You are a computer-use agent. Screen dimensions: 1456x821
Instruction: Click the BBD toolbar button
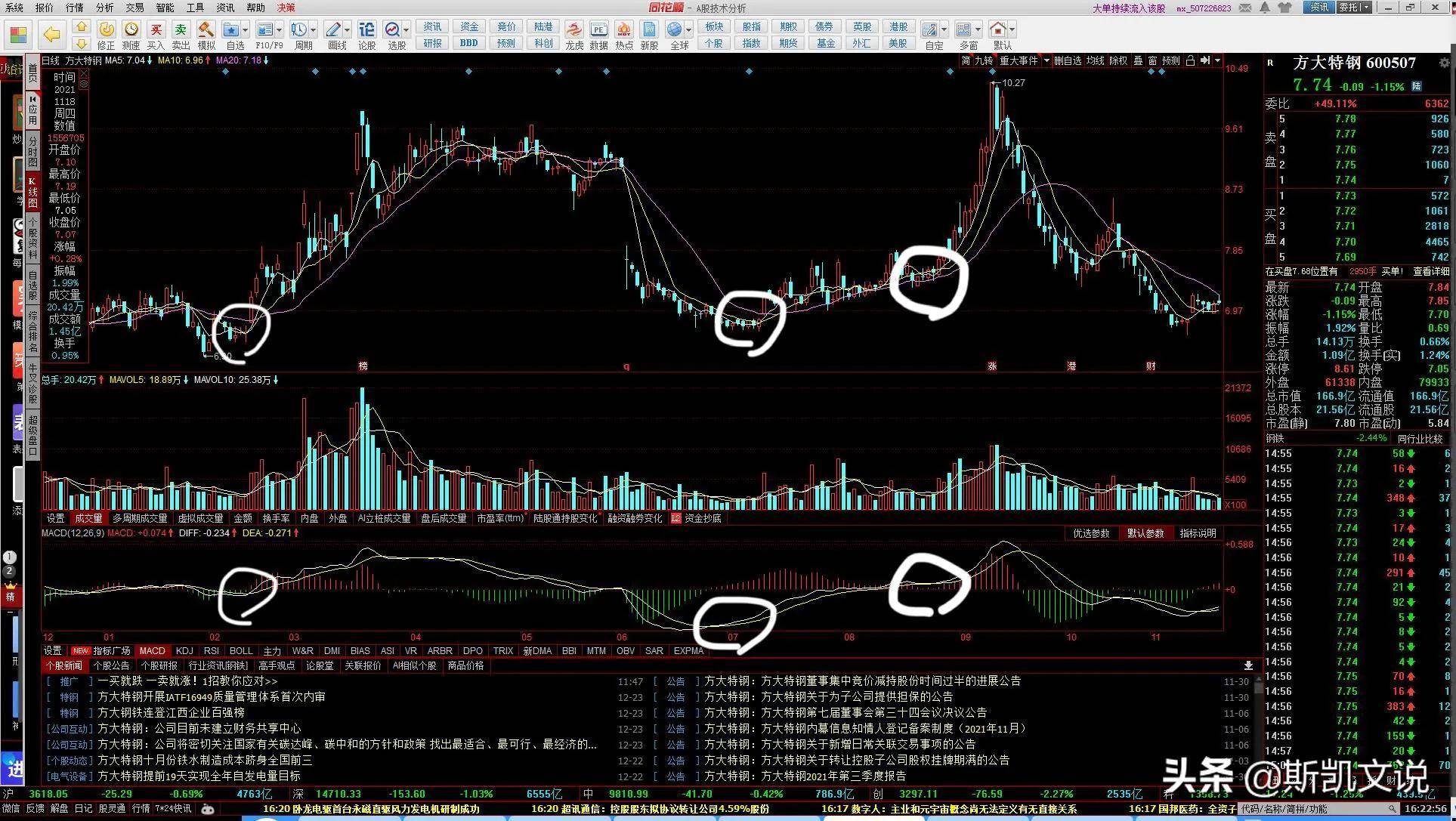[469, 43]
